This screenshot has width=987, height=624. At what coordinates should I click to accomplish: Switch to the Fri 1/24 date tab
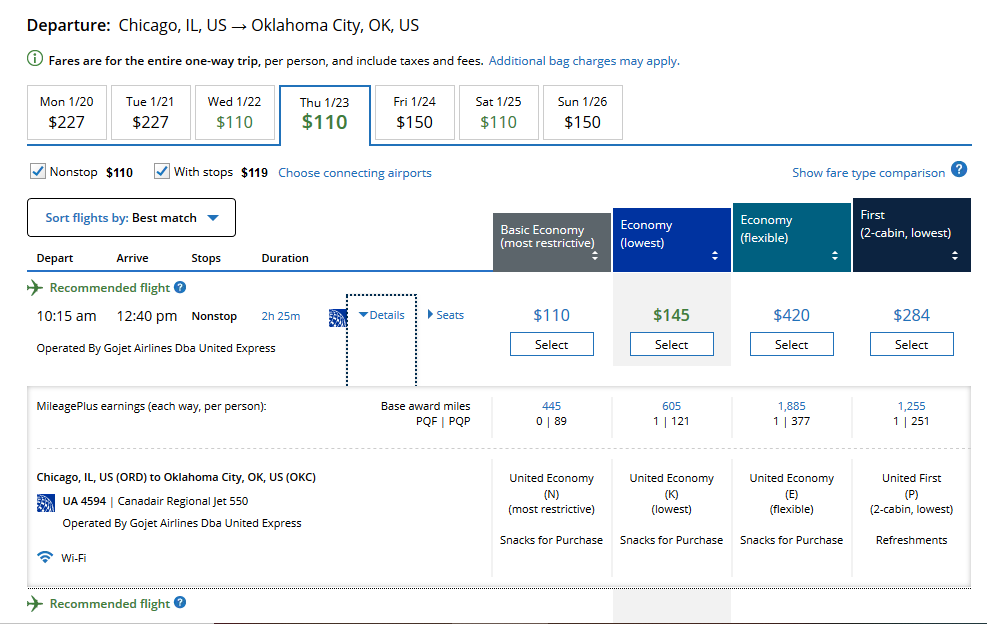tap(415, 112)
